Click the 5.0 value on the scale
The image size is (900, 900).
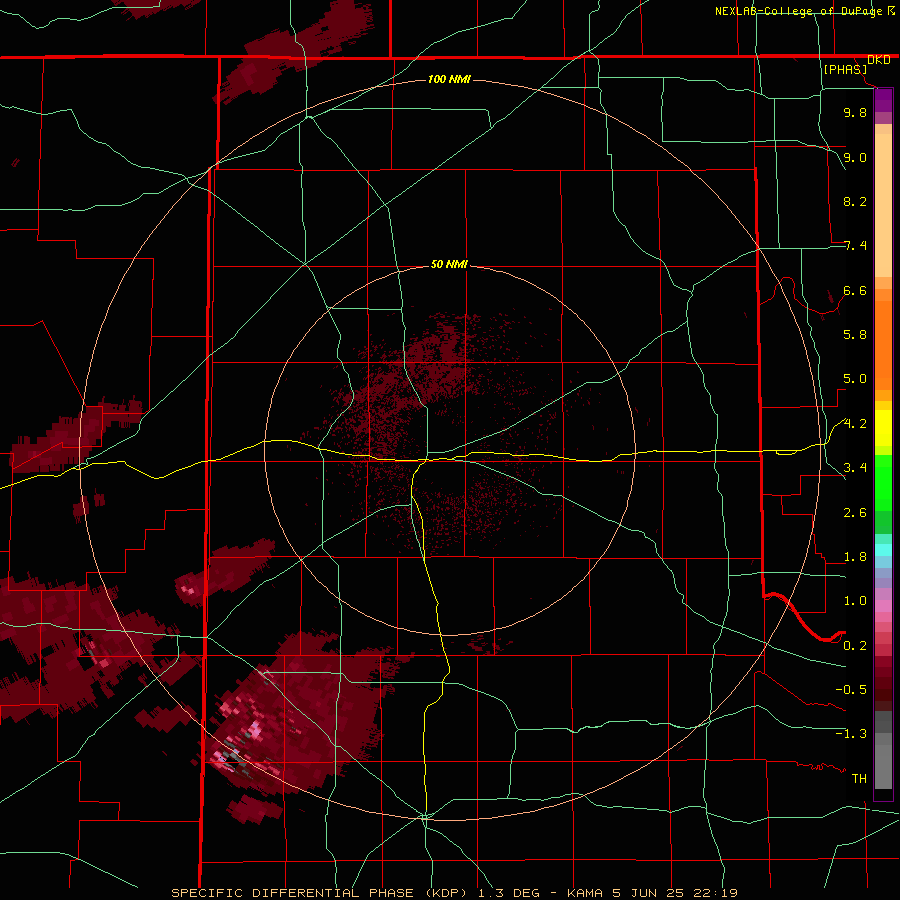(x=855, y=379)
